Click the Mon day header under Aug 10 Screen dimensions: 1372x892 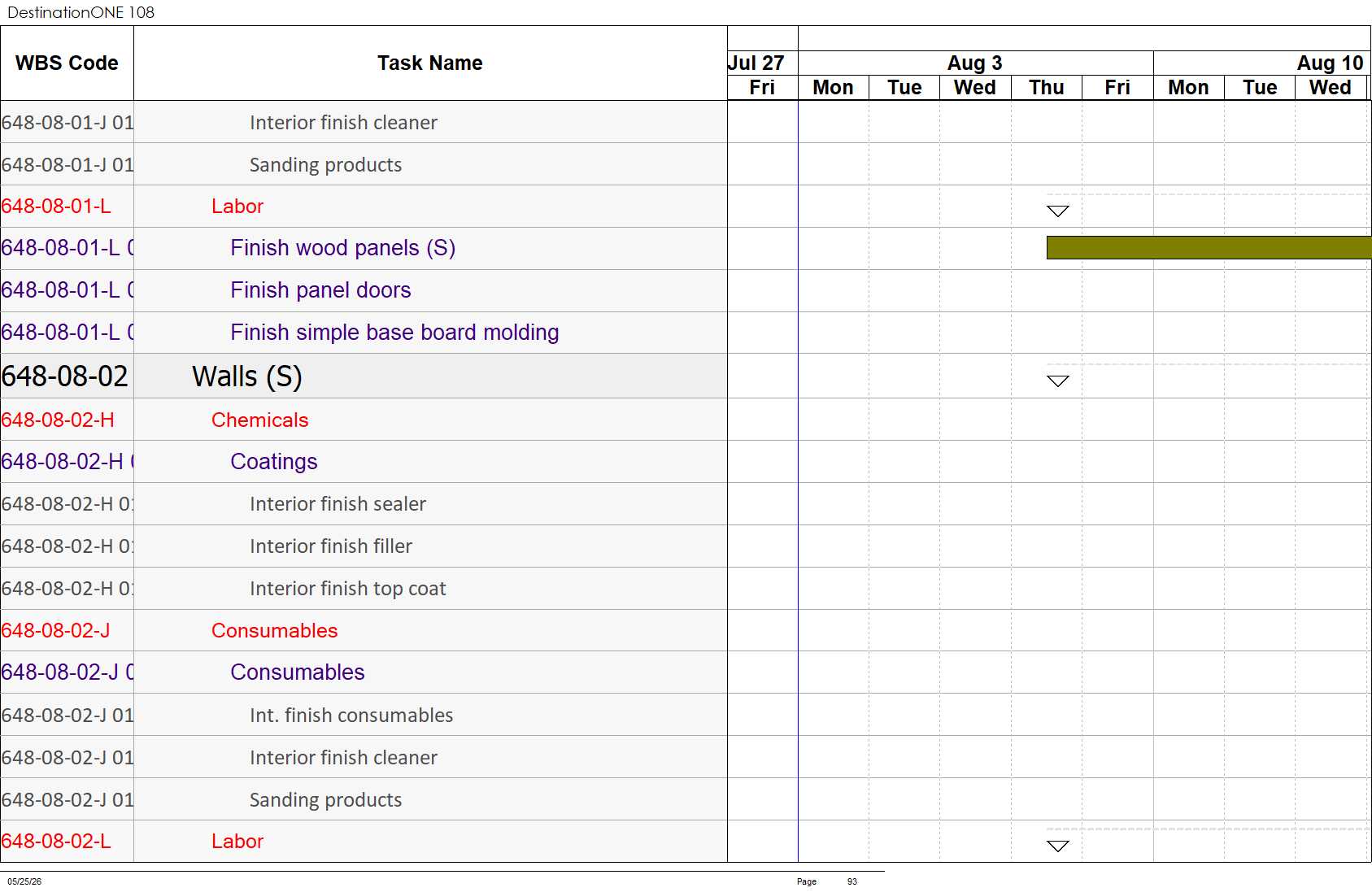point(1188,88)
